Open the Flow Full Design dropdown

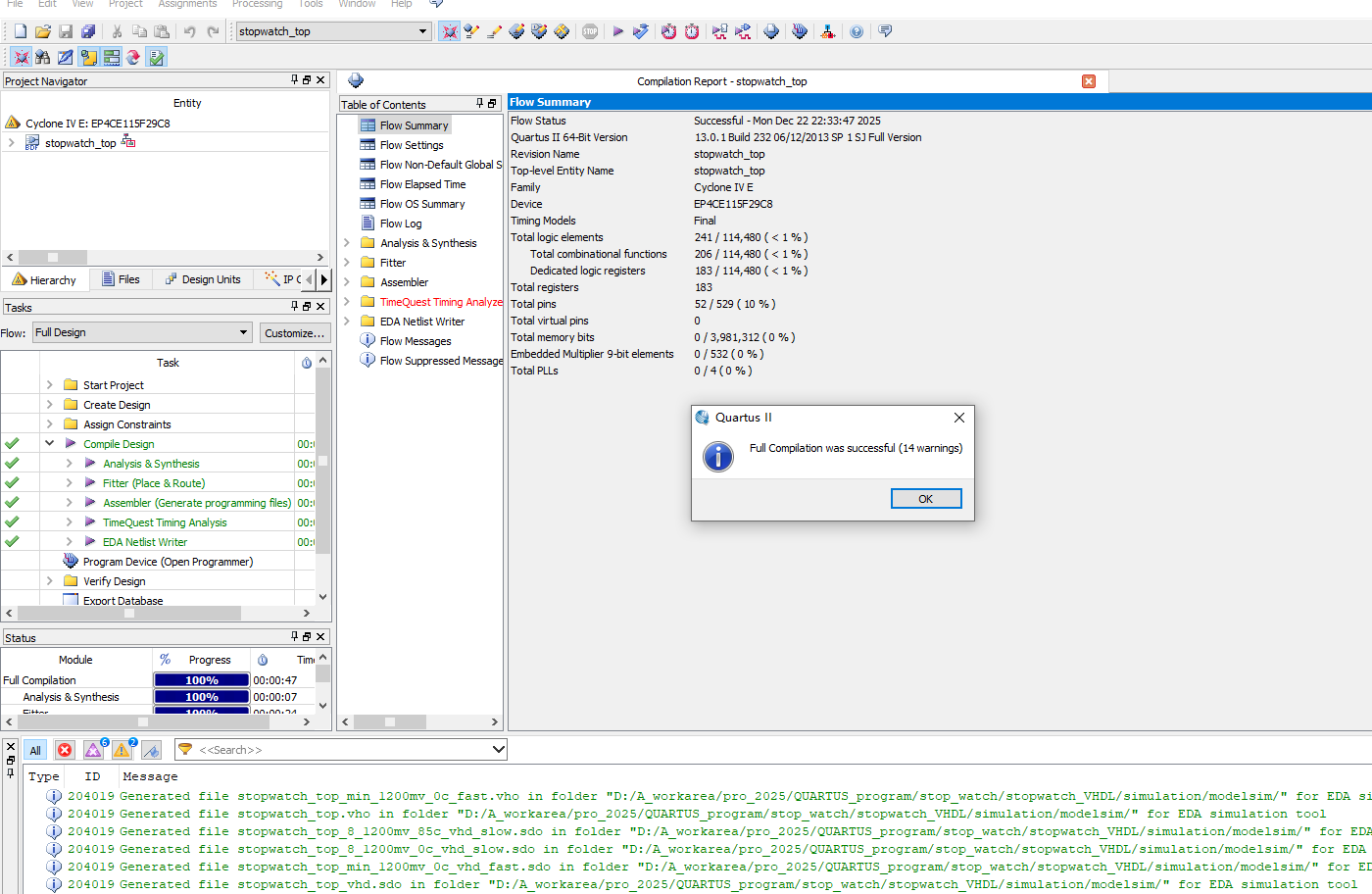pos(243,332)
